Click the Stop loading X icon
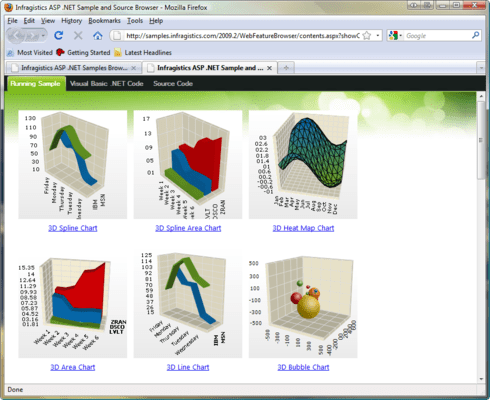 pyautogui.click(x=78, y=35)
